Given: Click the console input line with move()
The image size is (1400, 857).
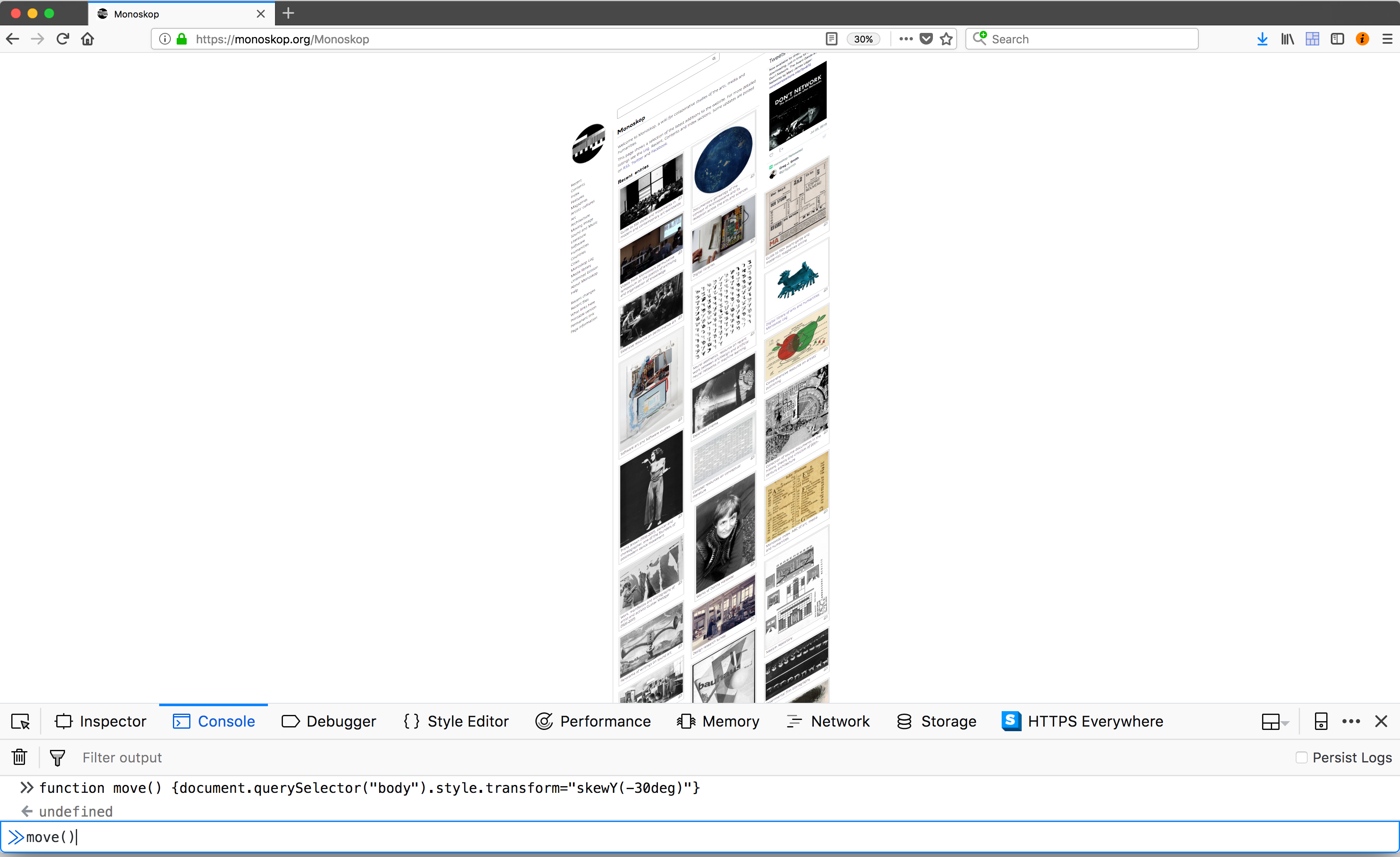Looking at the screenshot, I should [700, 837].
